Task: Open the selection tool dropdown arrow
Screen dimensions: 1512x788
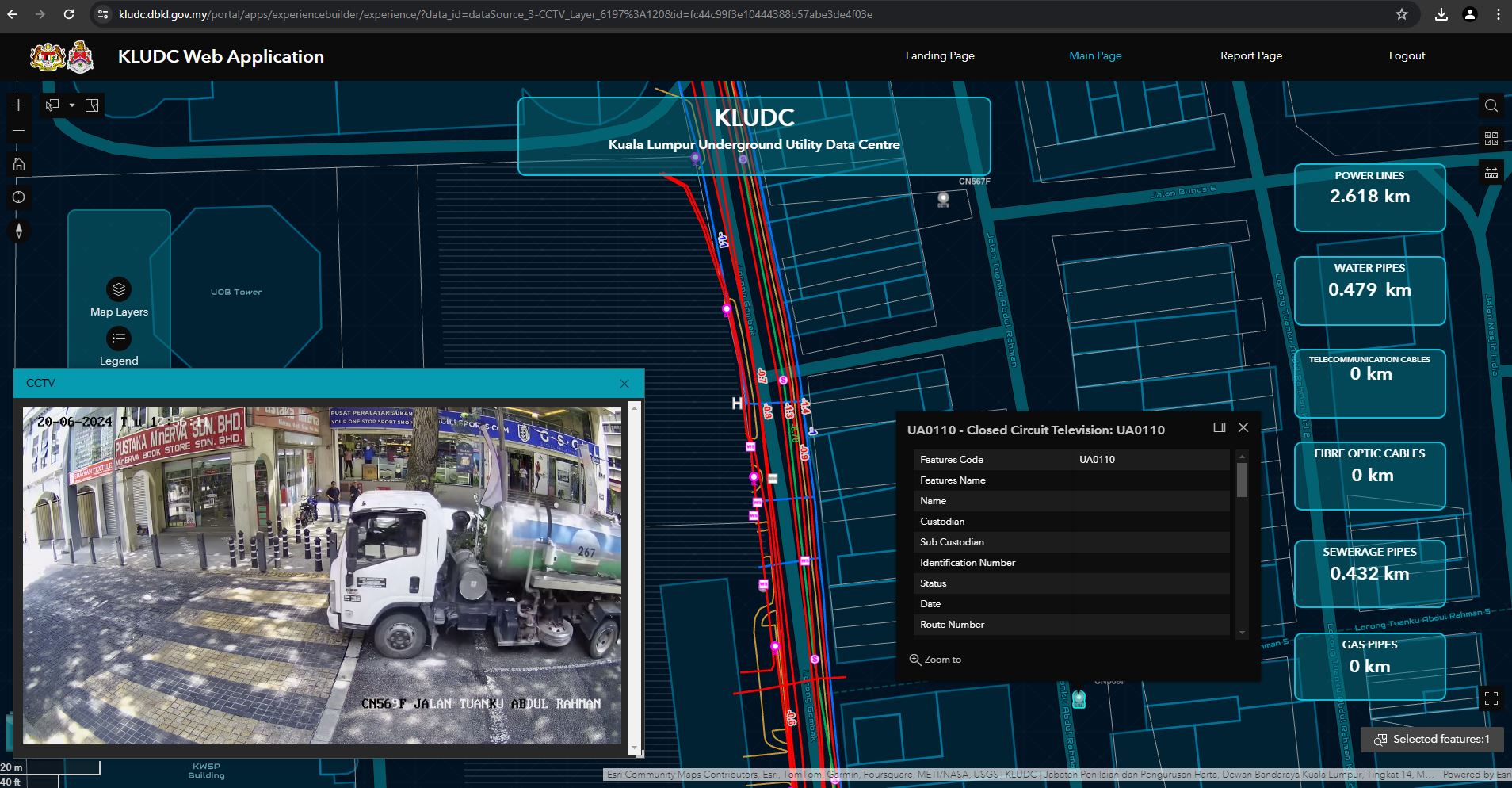Action: pyautogui.click(x=72, y=105)
